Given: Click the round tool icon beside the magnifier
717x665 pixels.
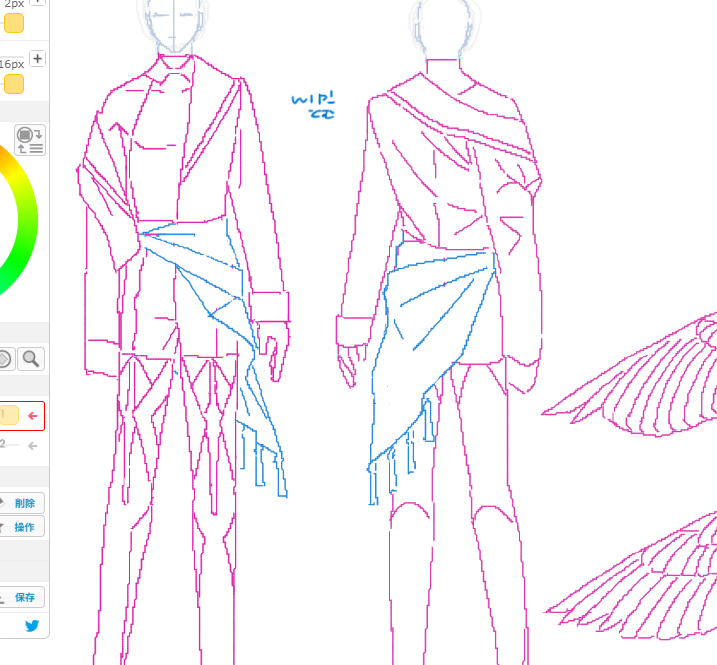Looking at the screenshot, I should pyautogui.click(x=5, y=359).
